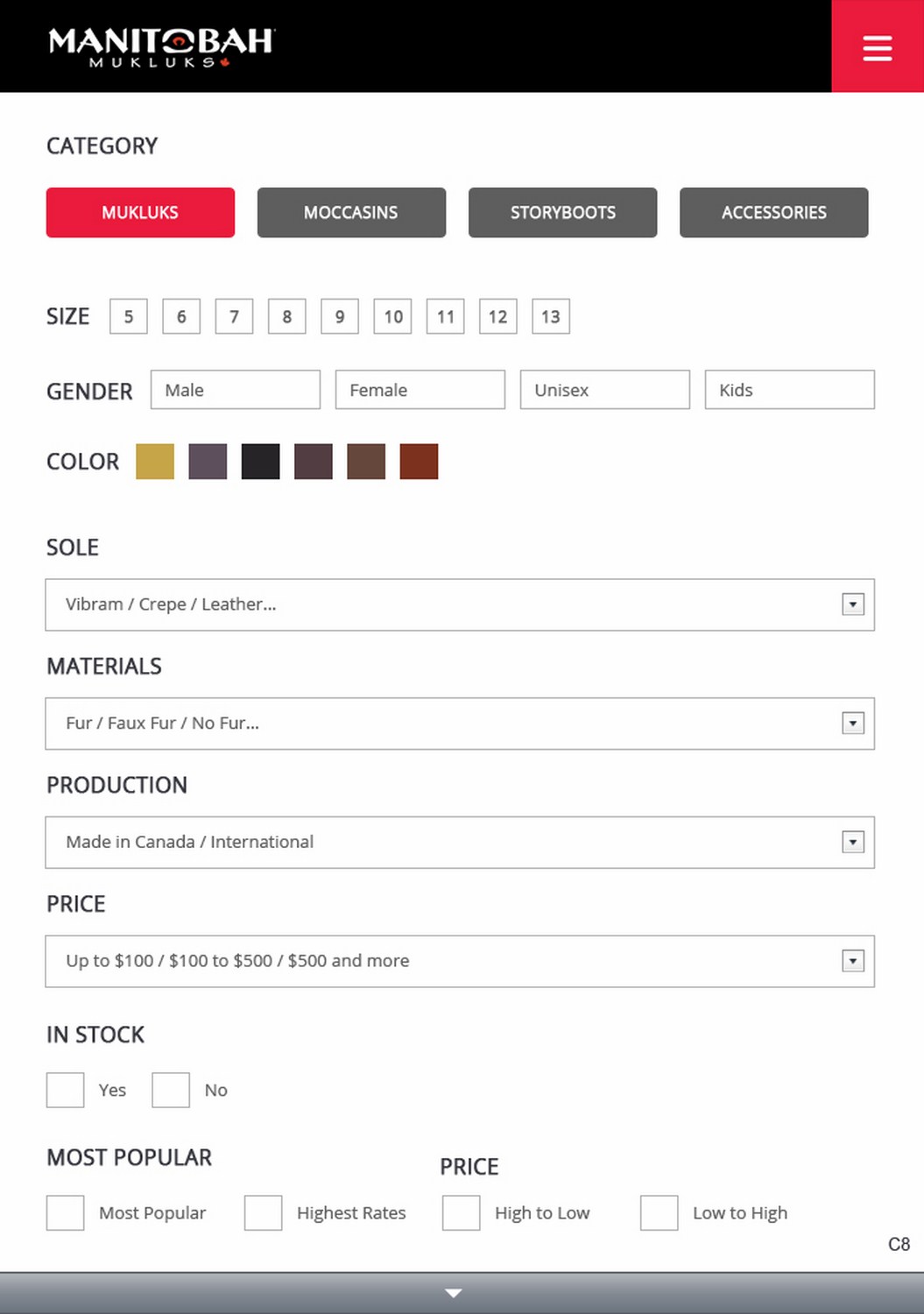The image size is (924, 1314).
Task: Expand the bottom down-arrow bar
Action: pos(454,1293)
